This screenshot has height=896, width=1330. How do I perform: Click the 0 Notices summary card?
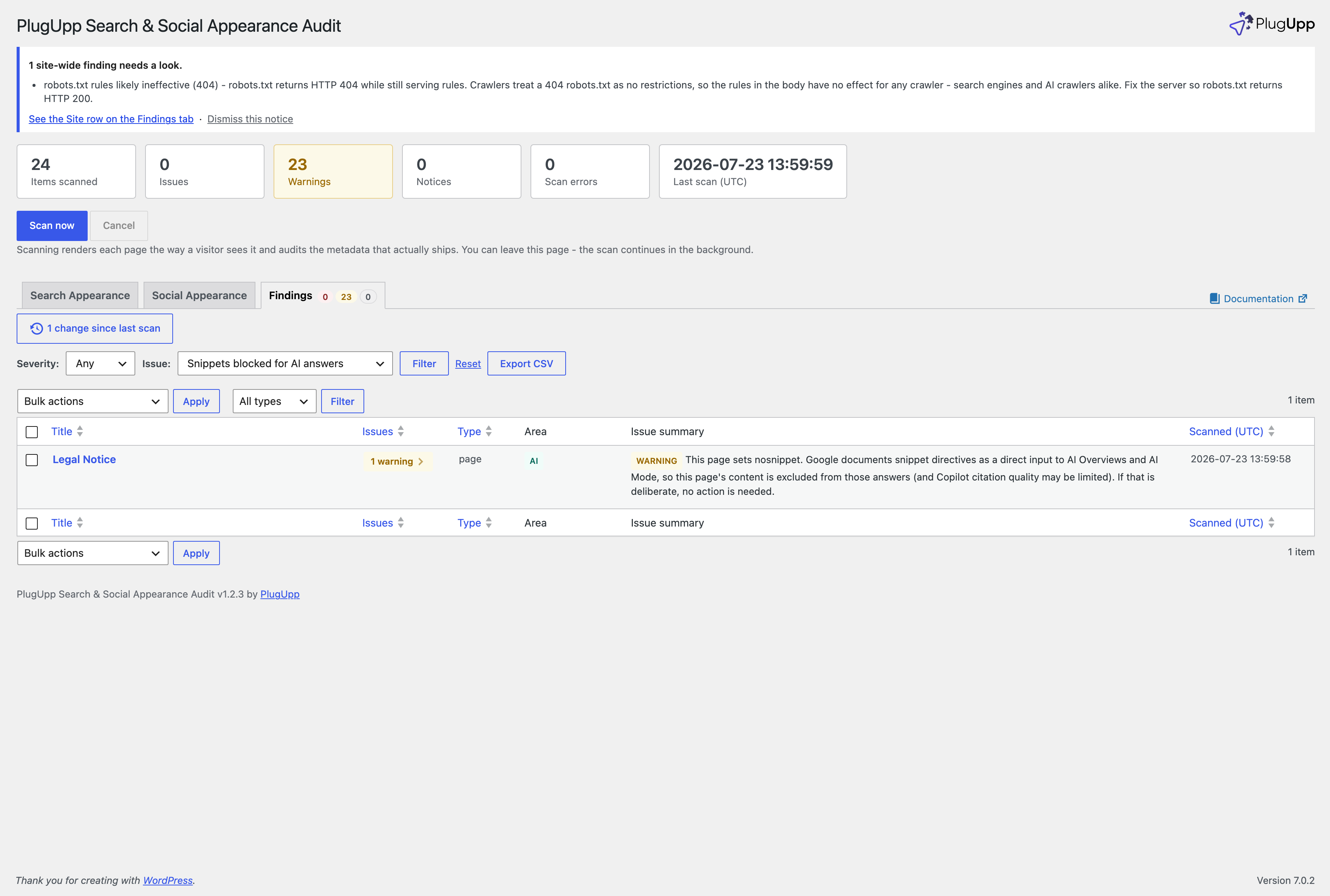[461, 171]
